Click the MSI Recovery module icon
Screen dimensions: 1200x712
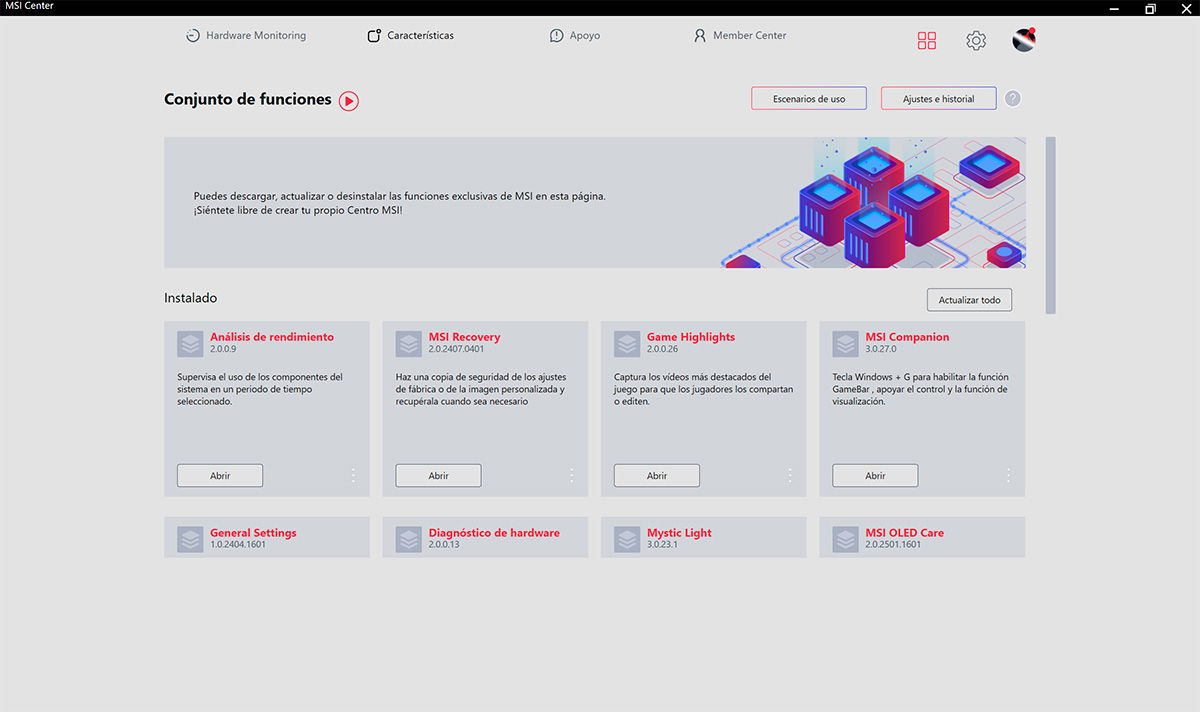click(x=409, y=344)
